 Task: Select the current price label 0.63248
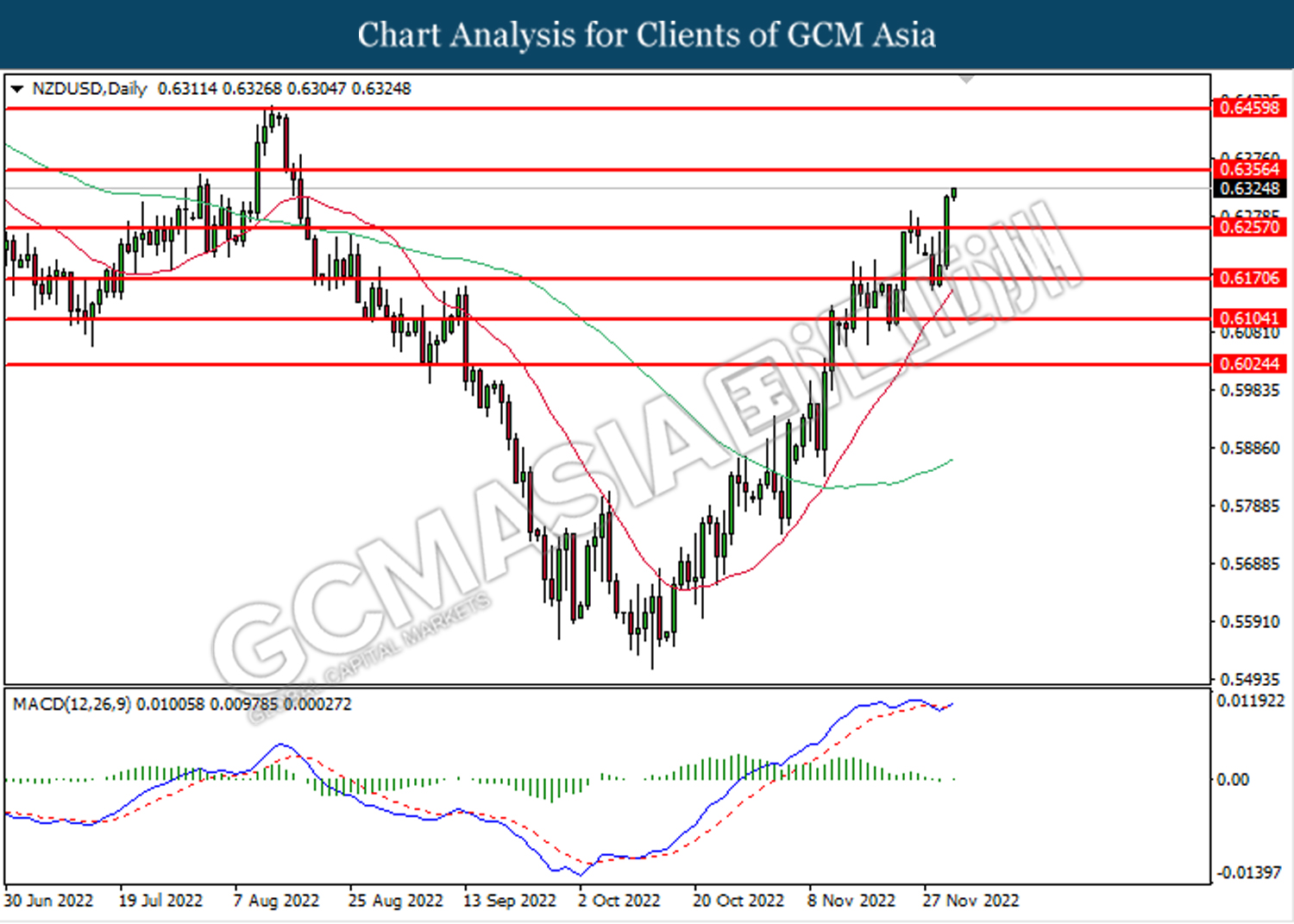[x=1250, y=189]
